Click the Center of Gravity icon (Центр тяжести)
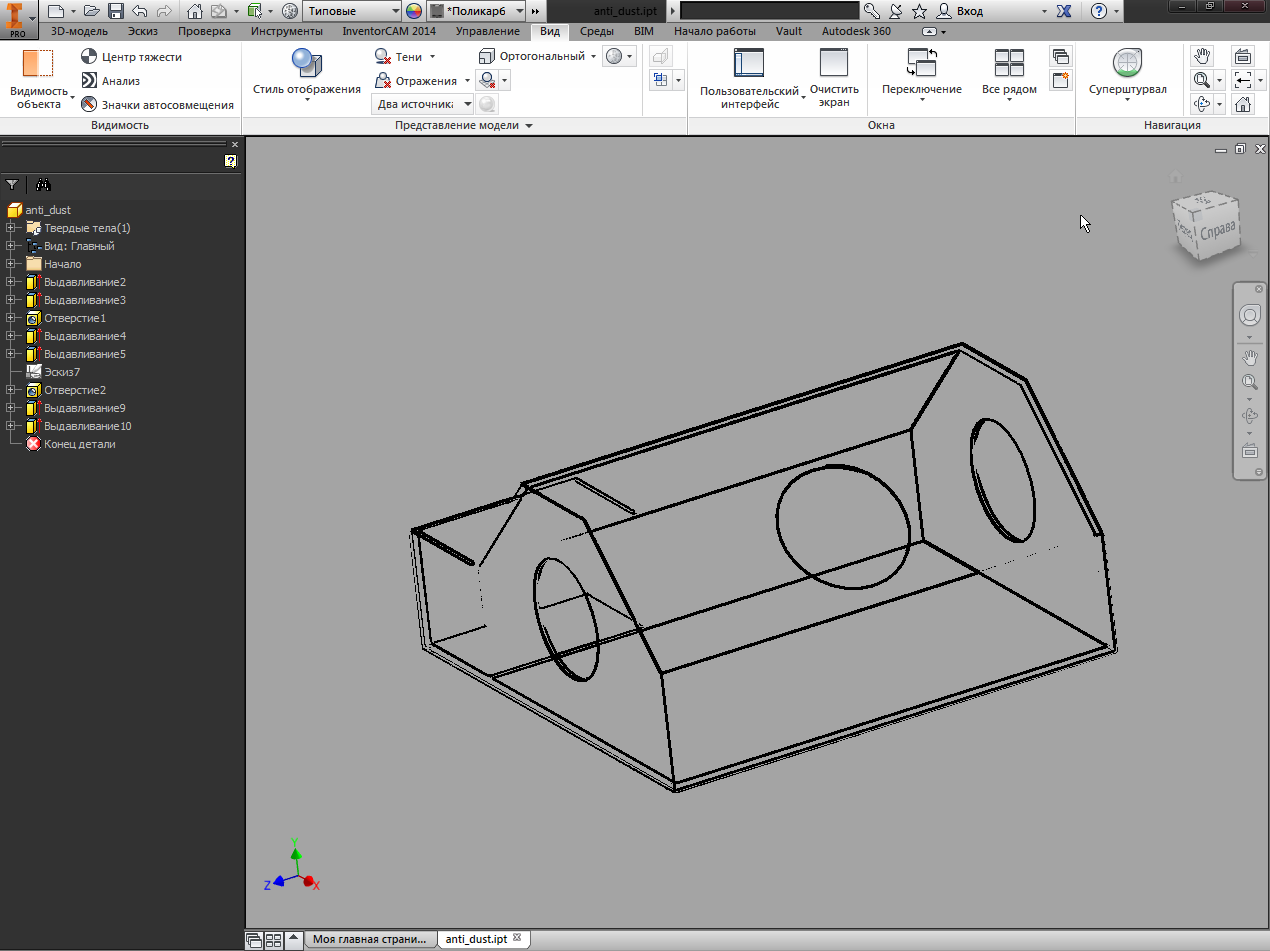This screenshot has width=1270, height=951. tap(89, 57)
